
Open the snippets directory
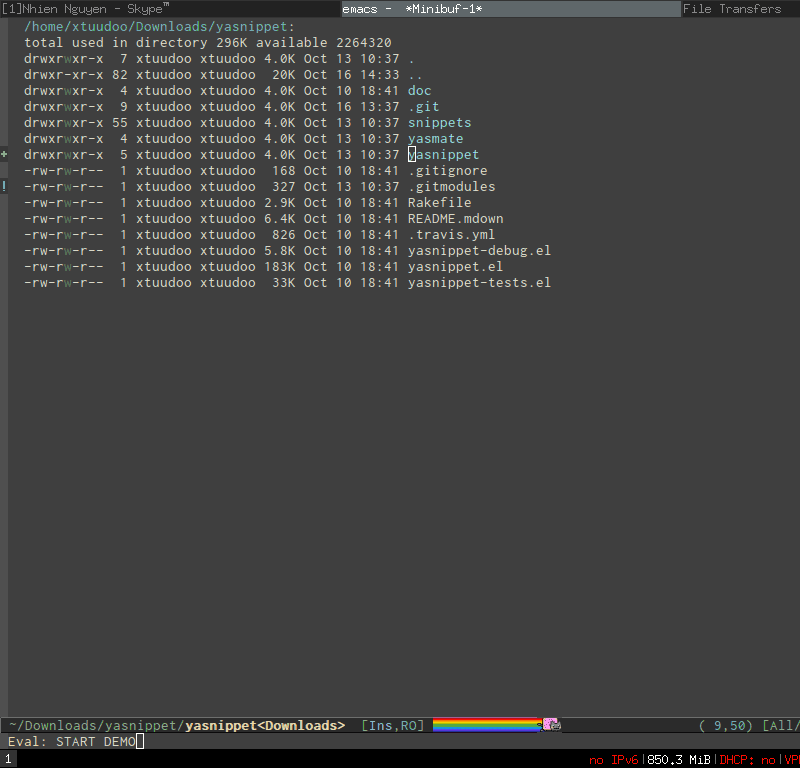point(439,123)
